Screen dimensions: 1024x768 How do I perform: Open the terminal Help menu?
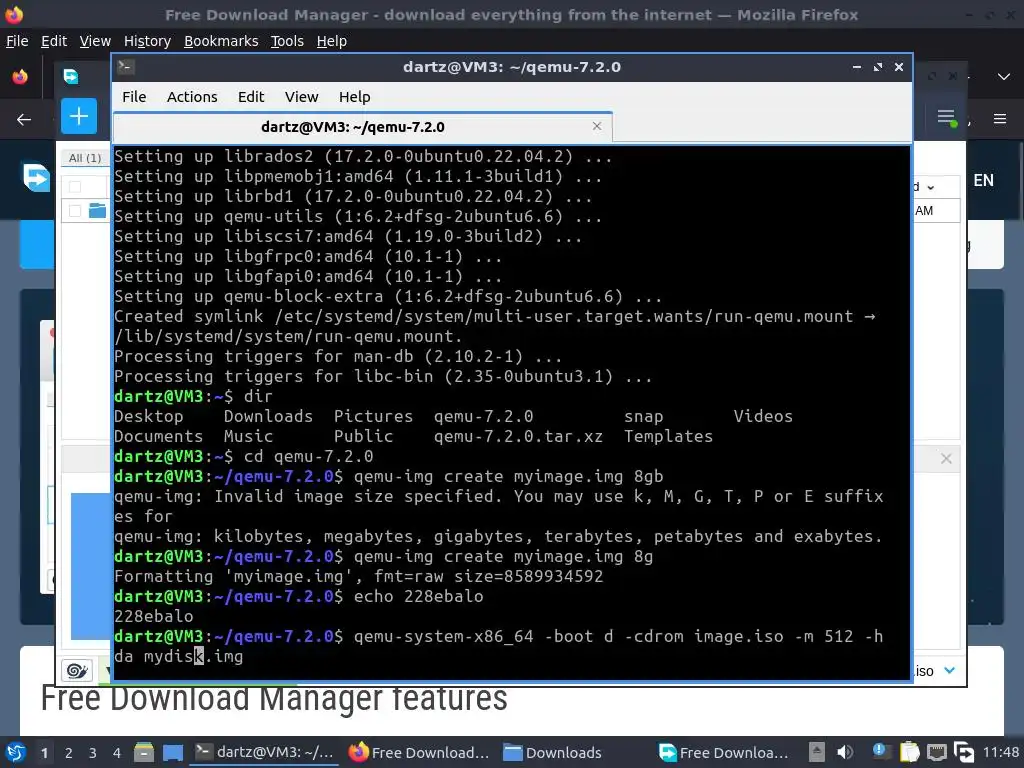[x=355, y=97]
